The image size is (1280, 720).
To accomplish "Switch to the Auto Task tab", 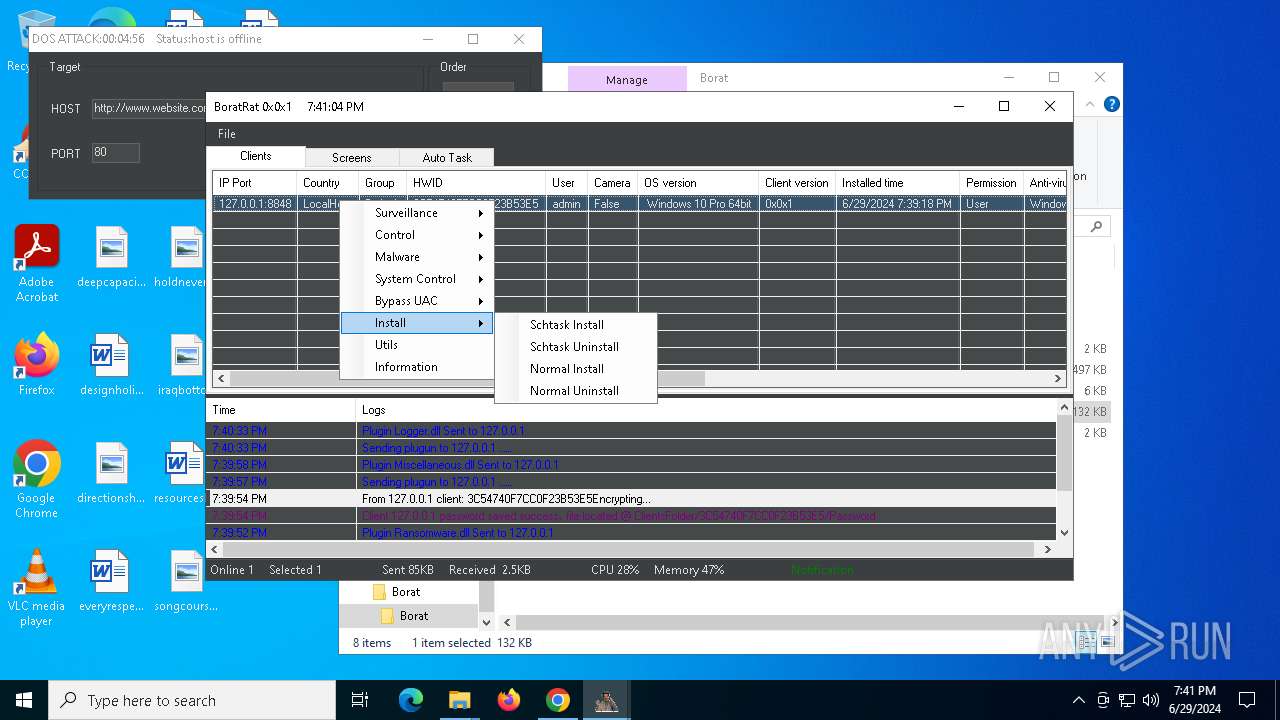I will pos(447,158).
